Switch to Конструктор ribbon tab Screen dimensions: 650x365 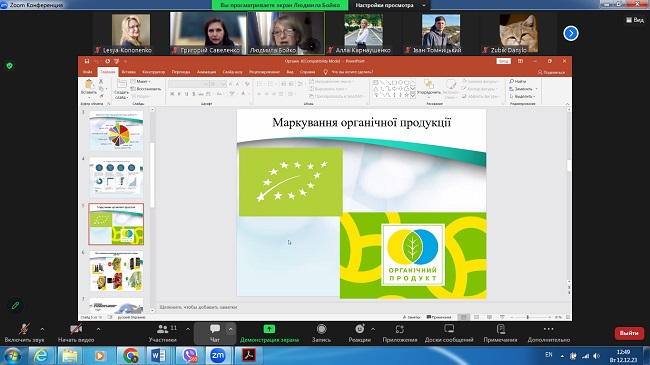coord(153,72)
